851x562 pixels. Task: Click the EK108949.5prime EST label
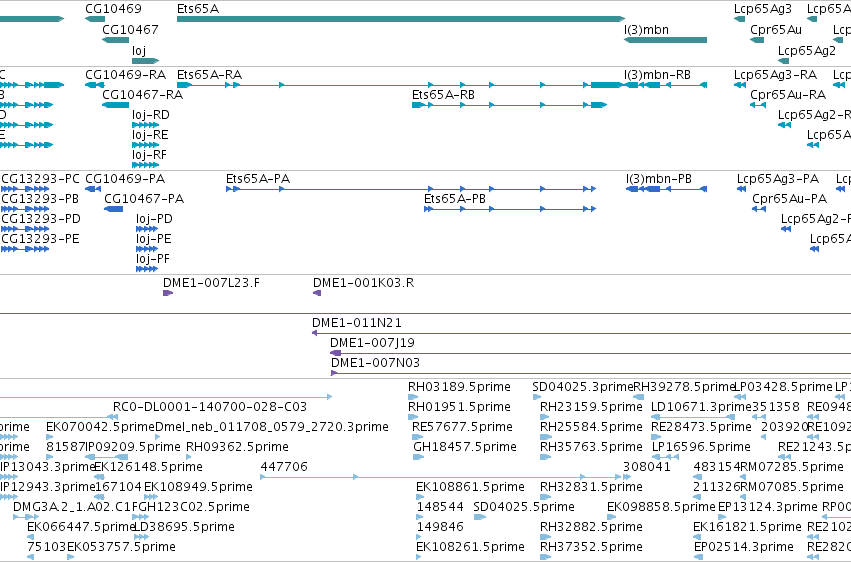coord(198,487)
